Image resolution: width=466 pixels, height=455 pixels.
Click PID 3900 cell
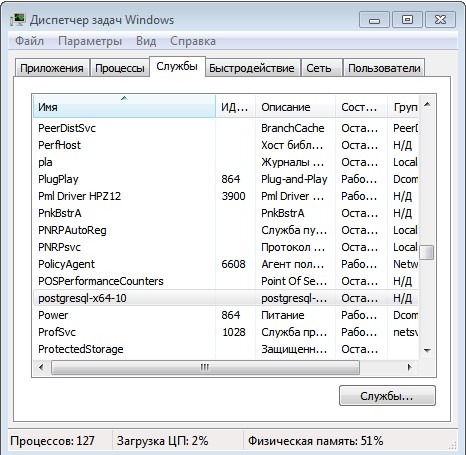tap(234, 196)
